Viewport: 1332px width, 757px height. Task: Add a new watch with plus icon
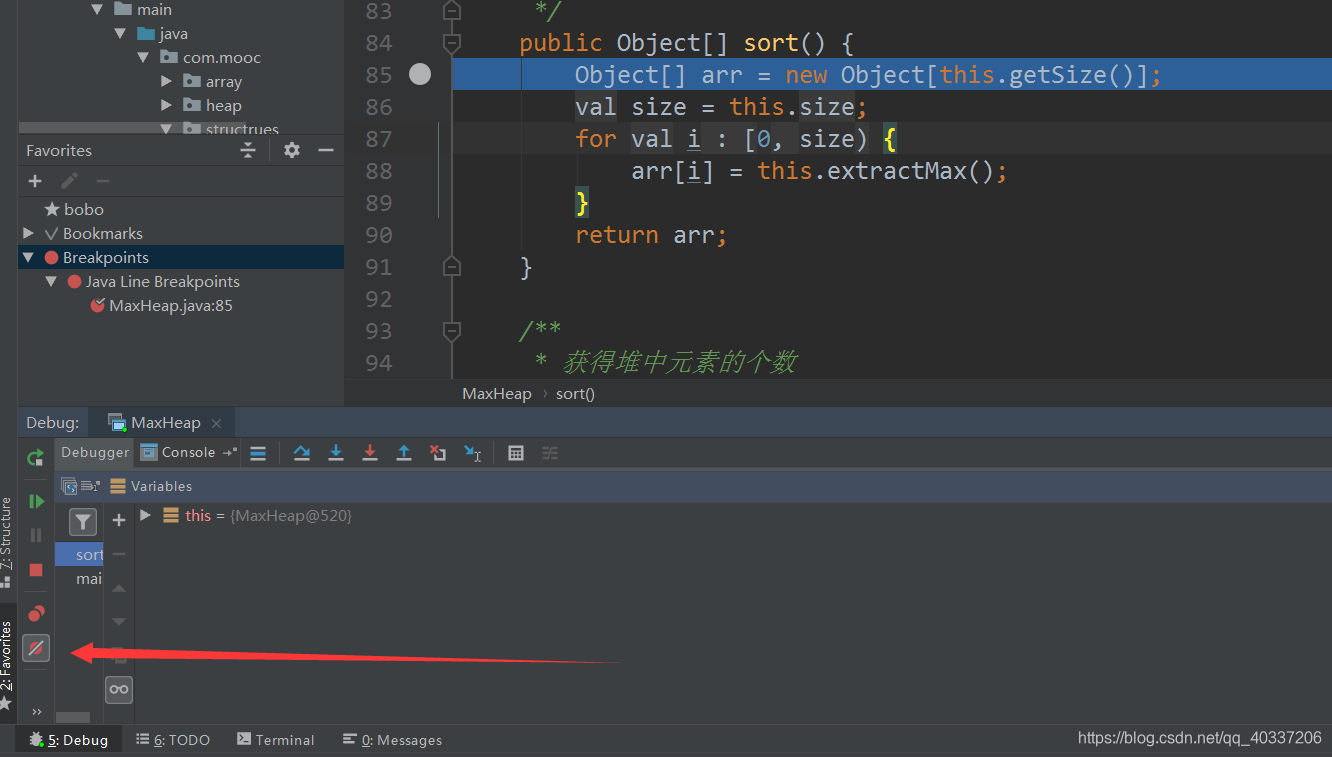[x=119, y=520]
